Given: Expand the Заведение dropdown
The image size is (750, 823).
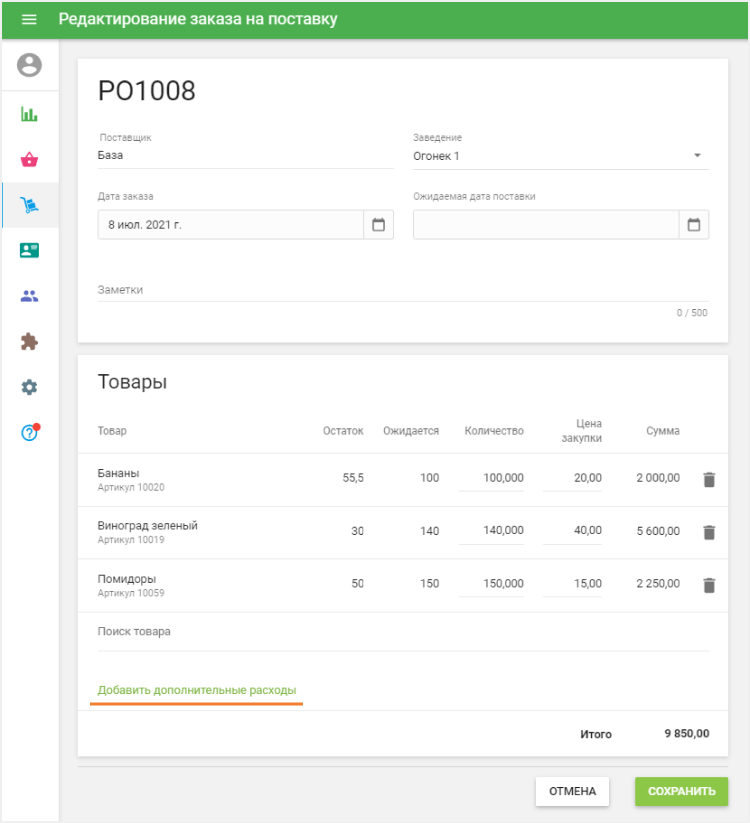Looking at the screenshot, I should click(697, 156).
